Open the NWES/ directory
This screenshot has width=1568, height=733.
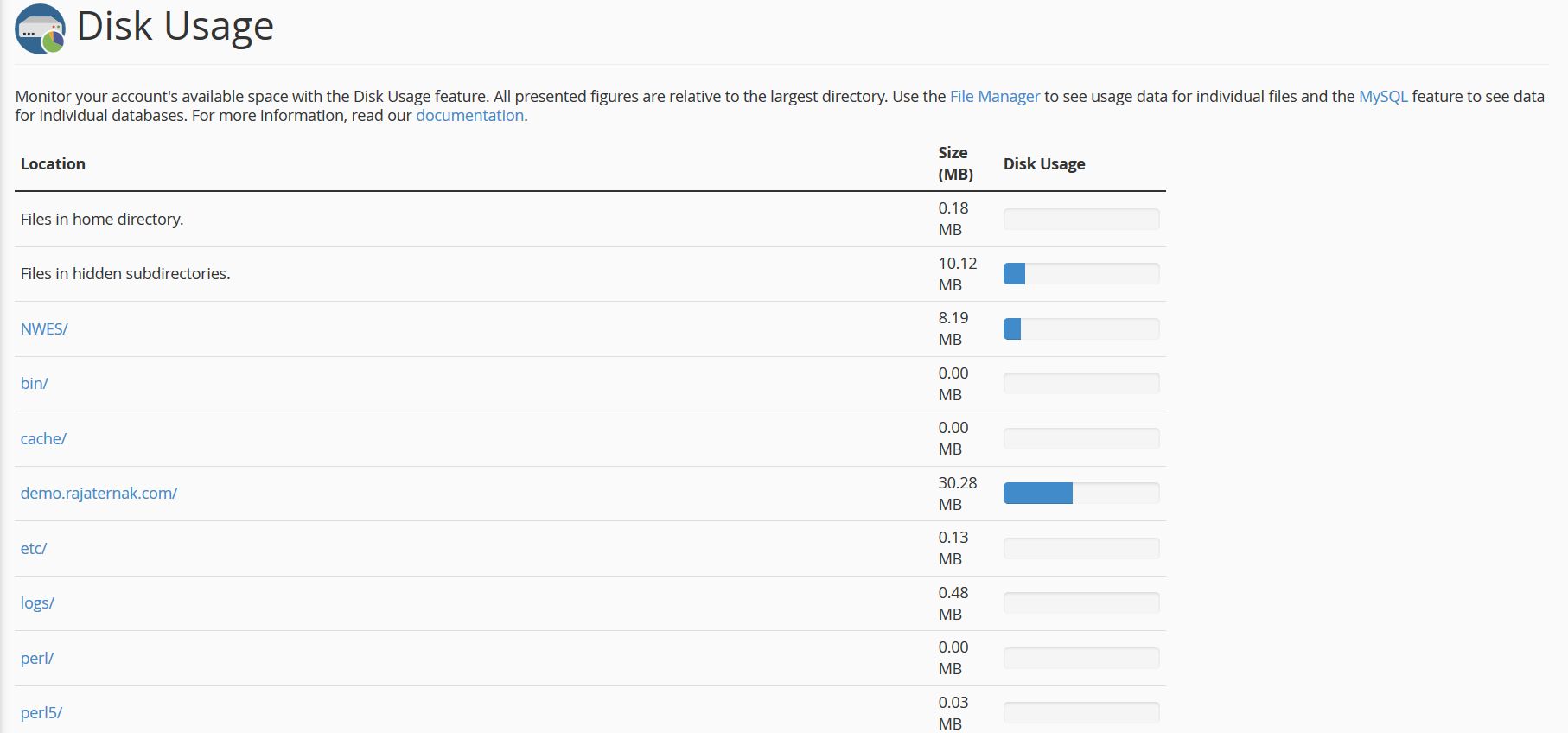coord(44,329)
